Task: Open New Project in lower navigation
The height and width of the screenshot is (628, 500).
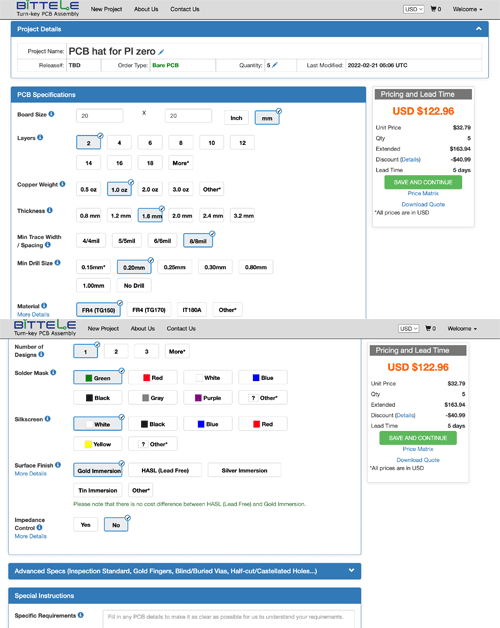Action: tap(103, 328)
